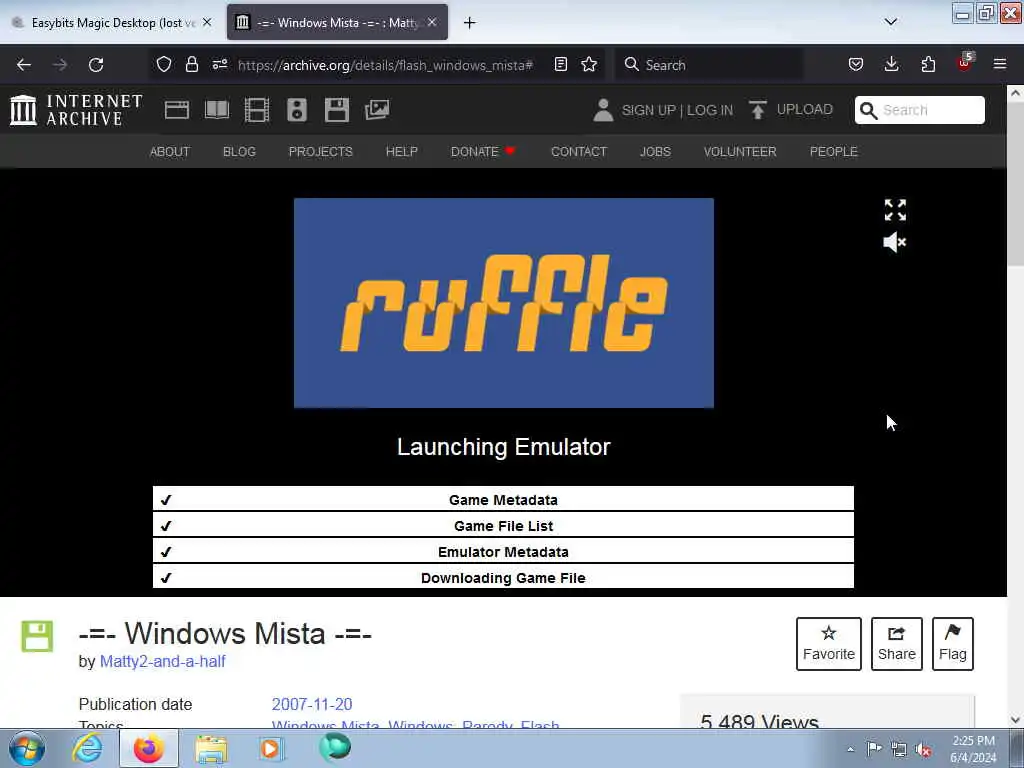This screenshot has height=768, width=1024.
Task: Open the Video film strip icon
Action: point(257,110)
